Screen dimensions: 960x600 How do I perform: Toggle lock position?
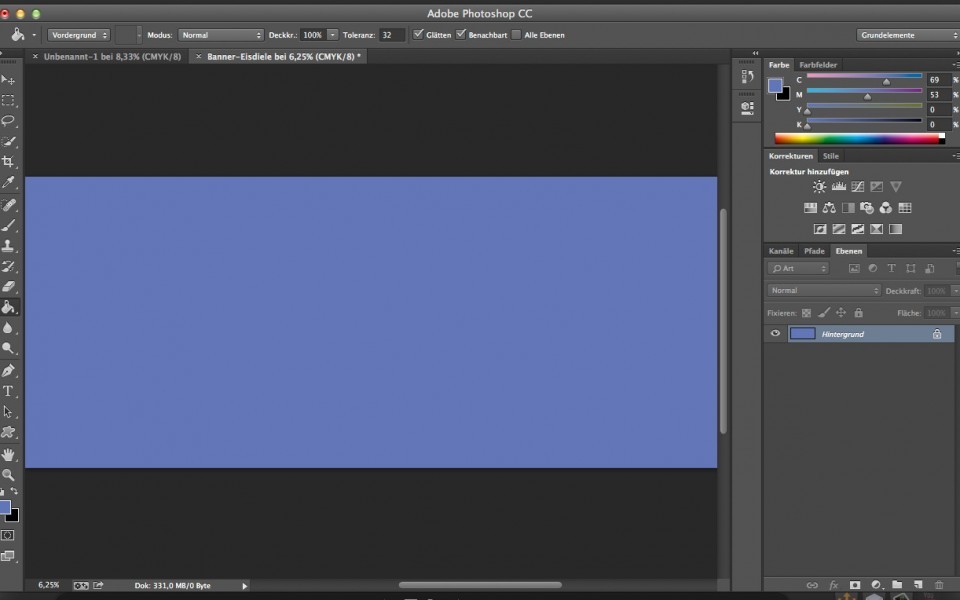tap(841, 313)
